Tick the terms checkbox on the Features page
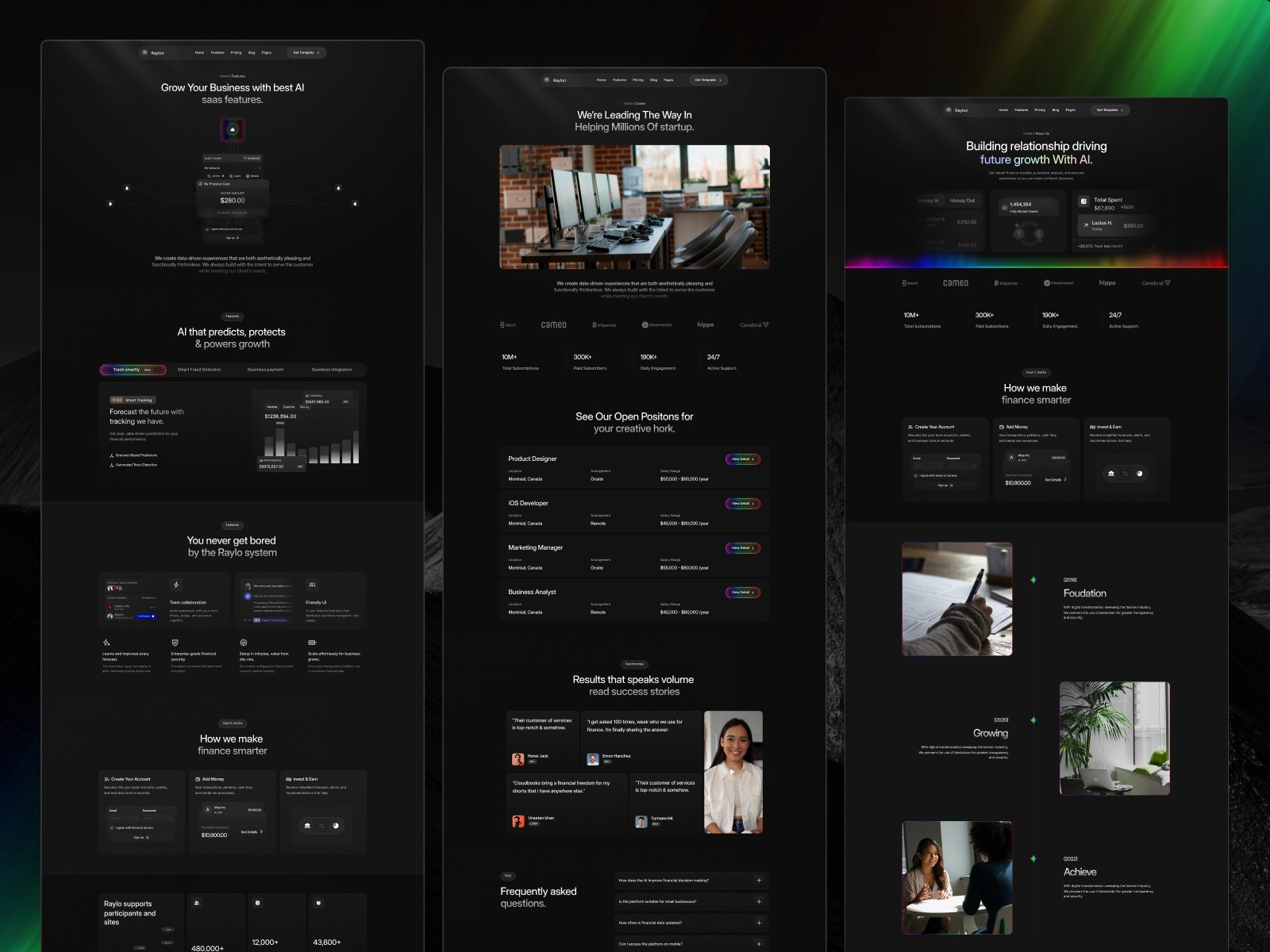Image resolution: width=1270 pixels, height=952 pixels. (x=112, y=827)
